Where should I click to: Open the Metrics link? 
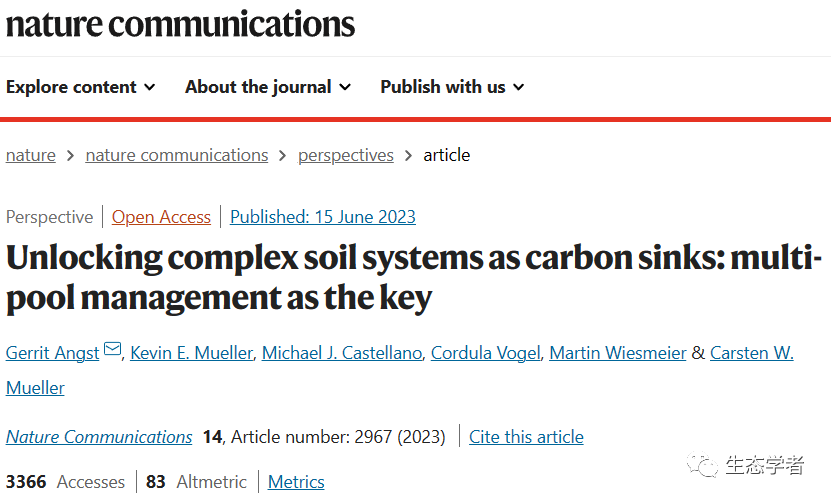[x=296, y=482]
